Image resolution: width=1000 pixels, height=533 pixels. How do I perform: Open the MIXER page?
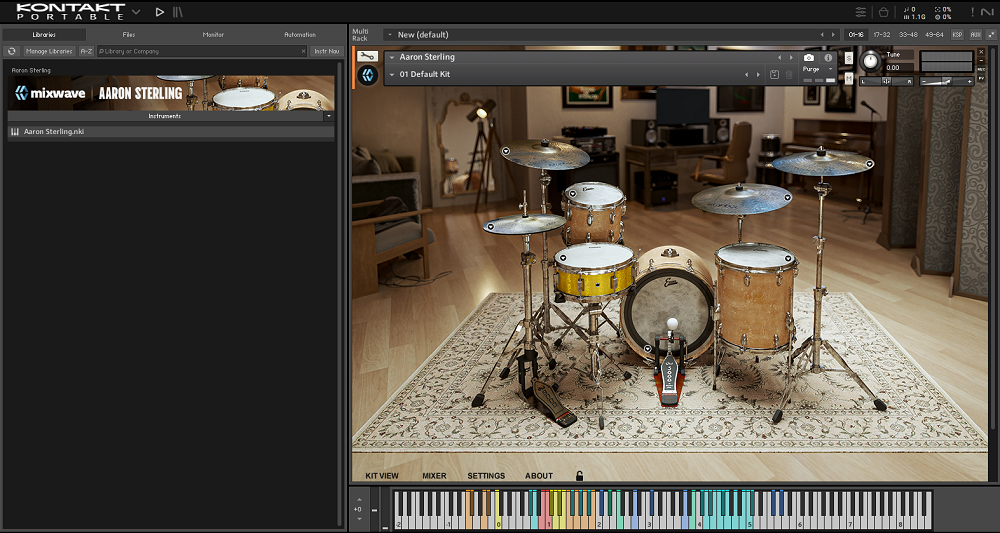point(434,476)
